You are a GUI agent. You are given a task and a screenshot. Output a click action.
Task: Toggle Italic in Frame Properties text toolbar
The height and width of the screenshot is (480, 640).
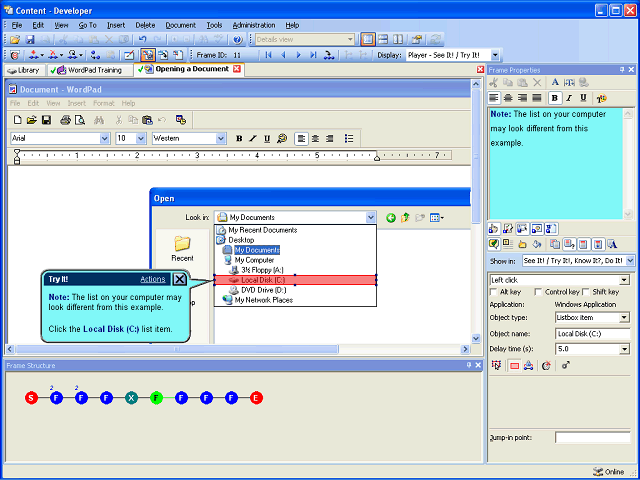tap(569, 98)
